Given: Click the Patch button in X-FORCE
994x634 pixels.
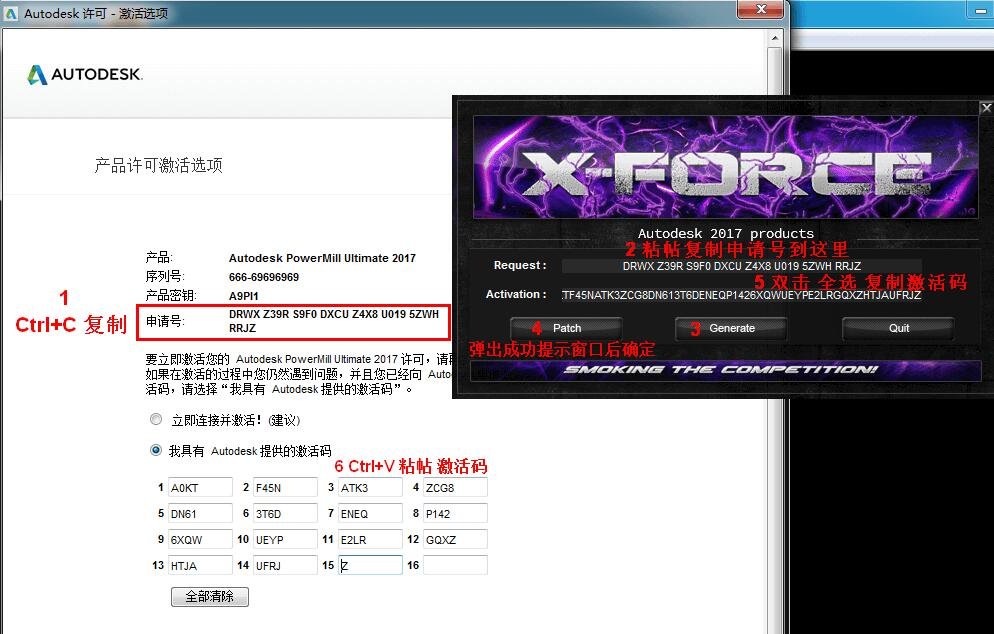Looking at the screenshot, I should tap(566, 328).
